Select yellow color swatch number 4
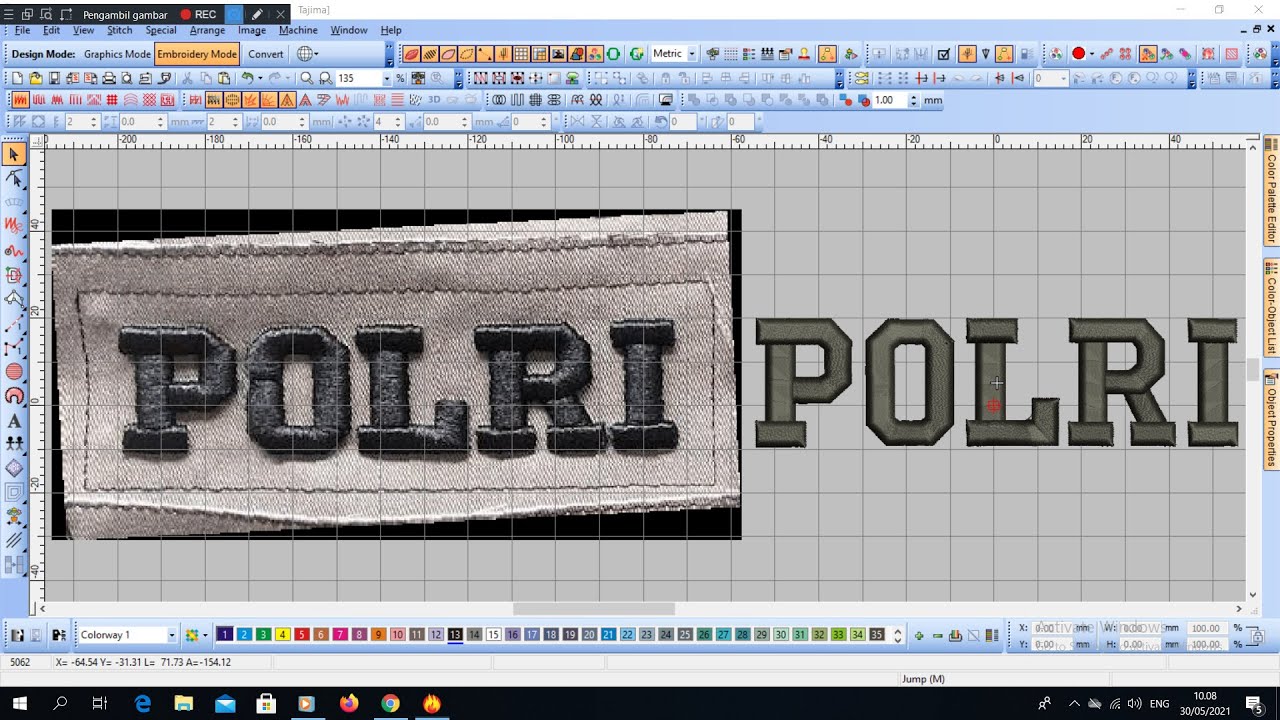 283,635
